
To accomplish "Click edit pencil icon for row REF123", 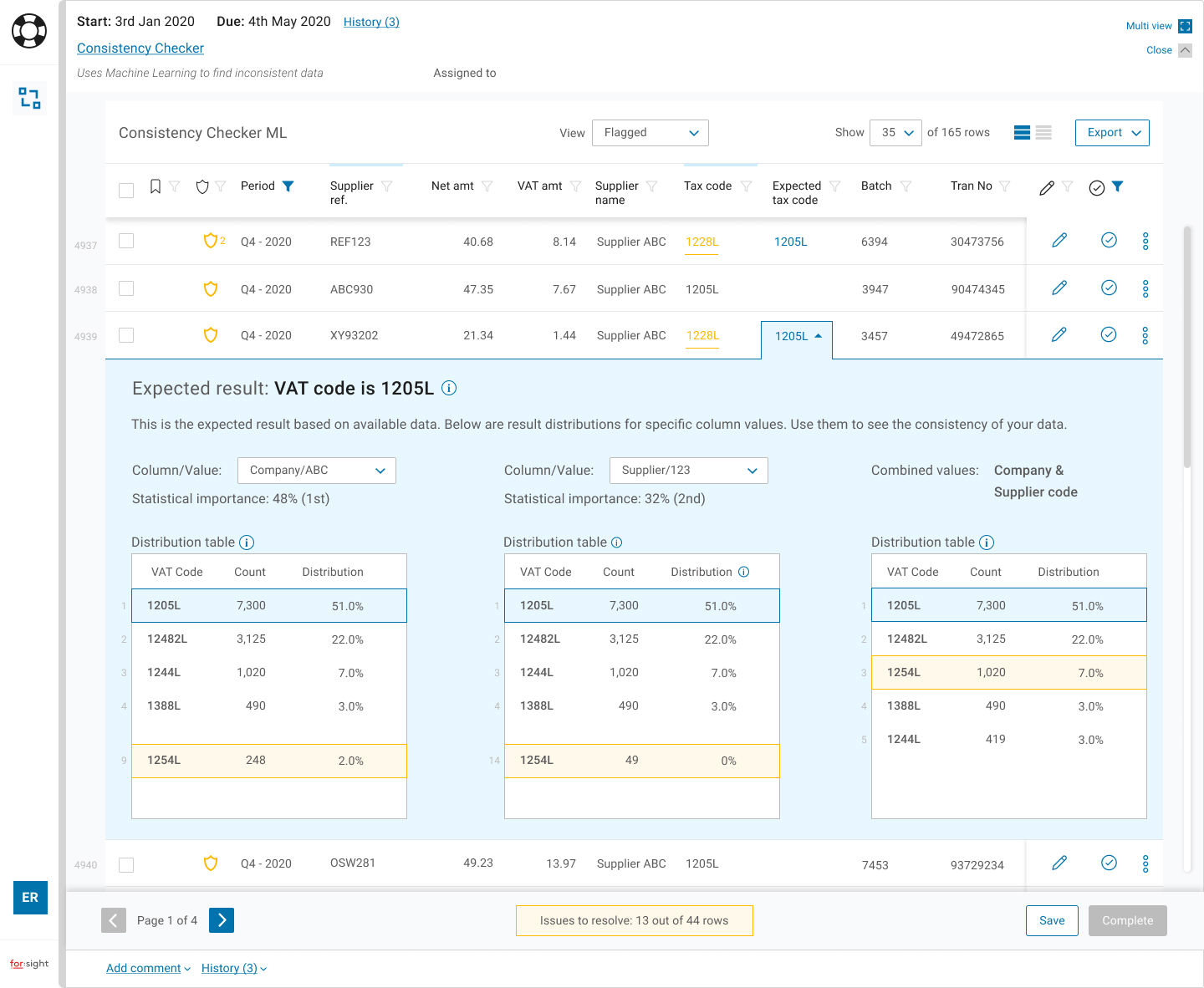I will tap(1059, 241).
